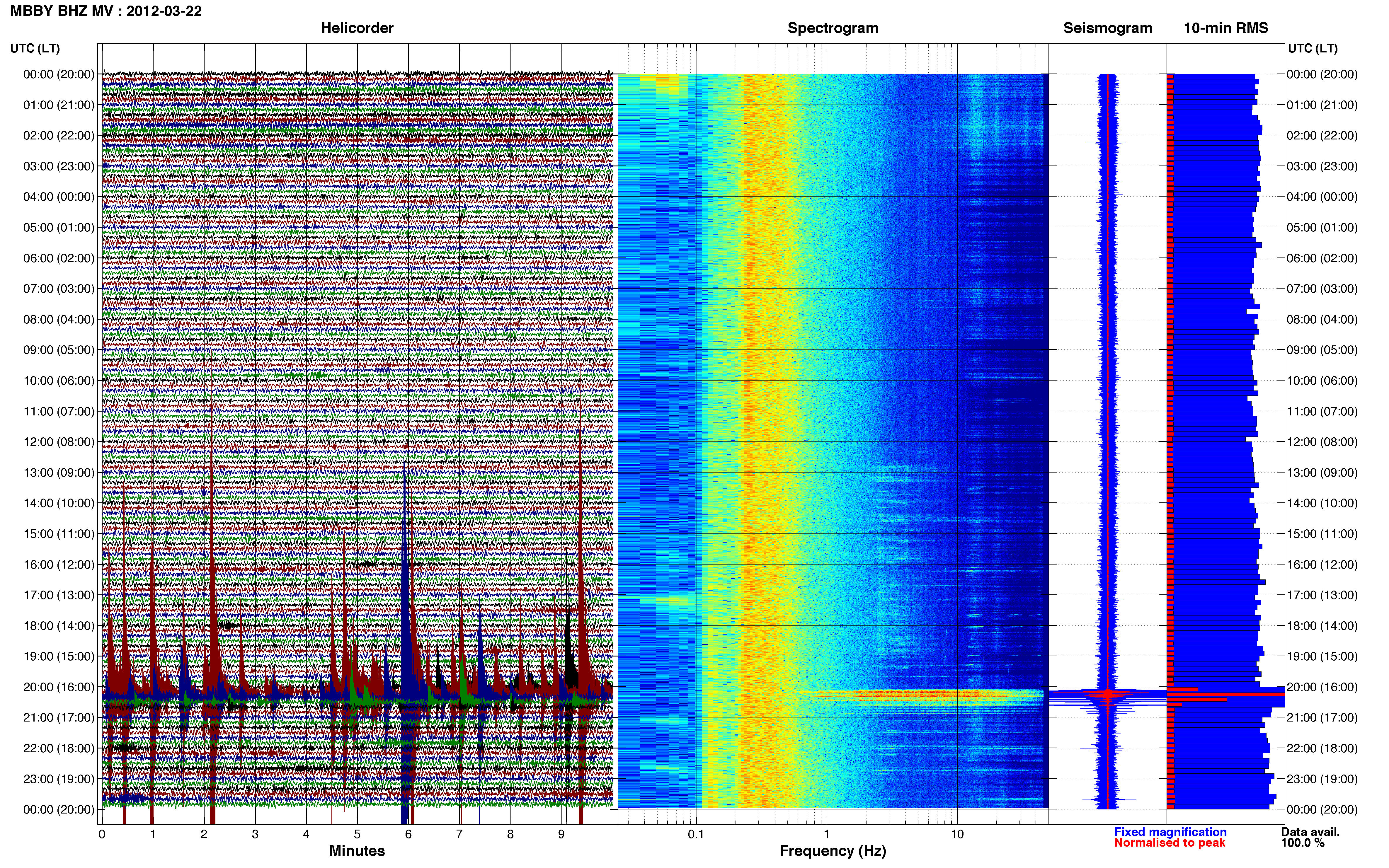Viewport: 1389px width, 868px height.
Task: Click left time label '06:00 (02:00)'
Action: tap(59, 258)
